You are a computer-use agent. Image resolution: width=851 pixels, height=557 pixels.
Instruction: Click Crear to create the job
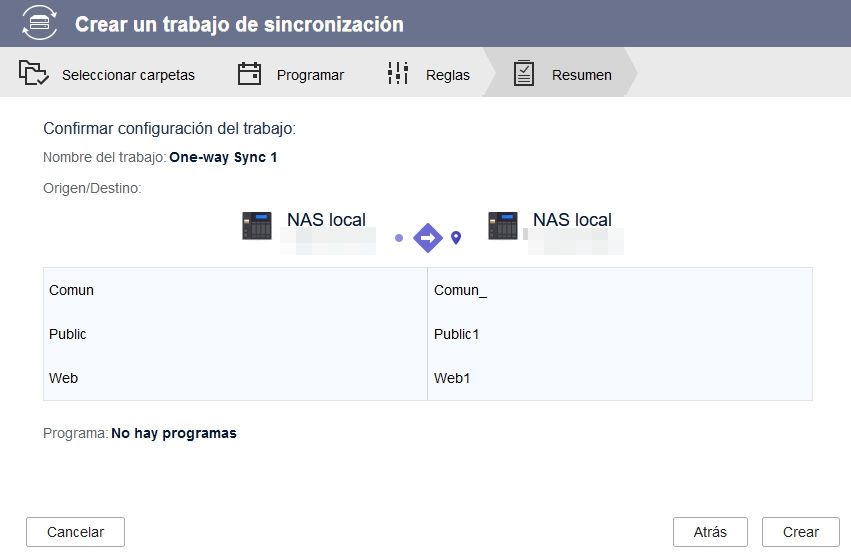pyautogui.click(x=800, y=532)
